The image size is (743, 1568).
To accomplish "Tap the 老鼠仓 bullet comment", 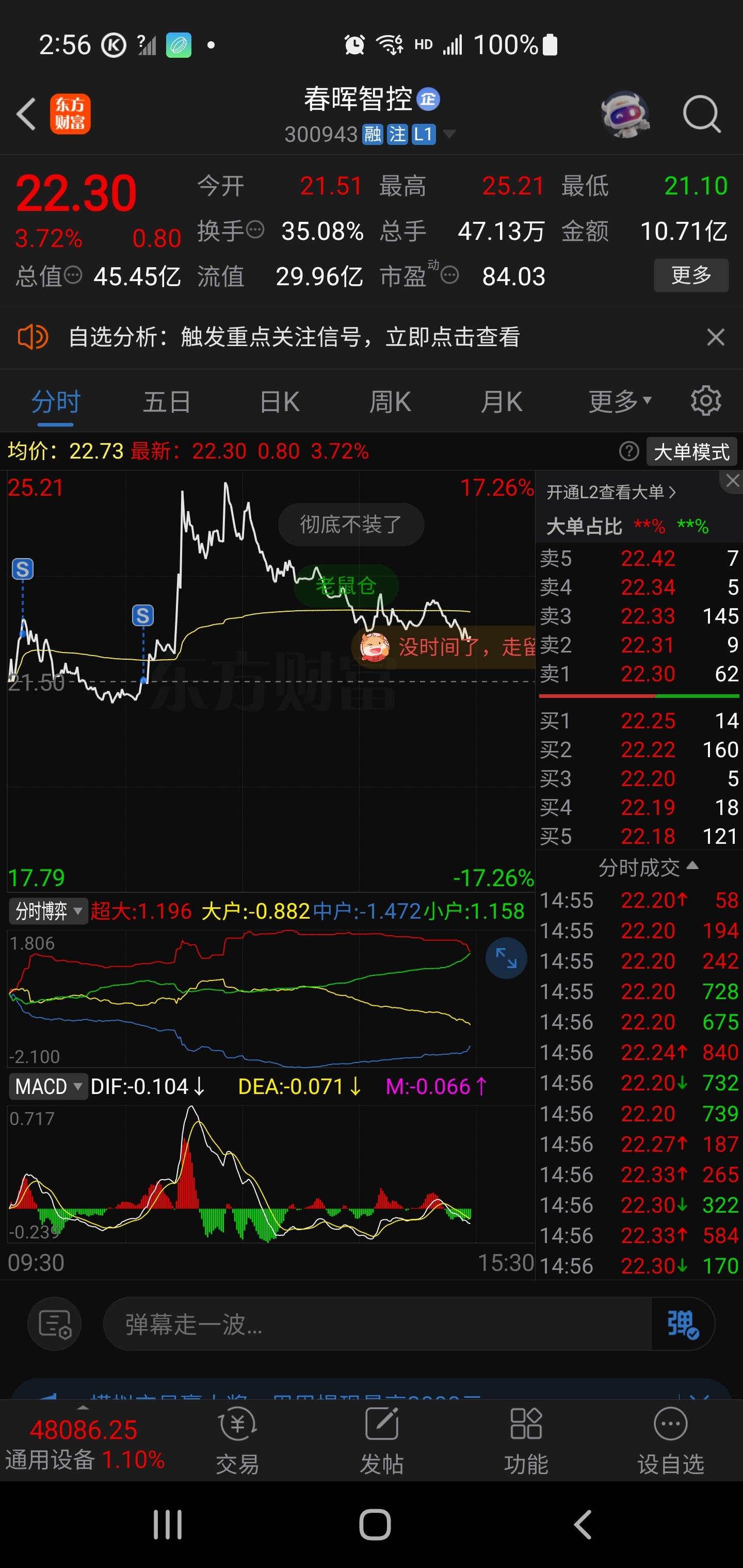I will coord(346,585).
